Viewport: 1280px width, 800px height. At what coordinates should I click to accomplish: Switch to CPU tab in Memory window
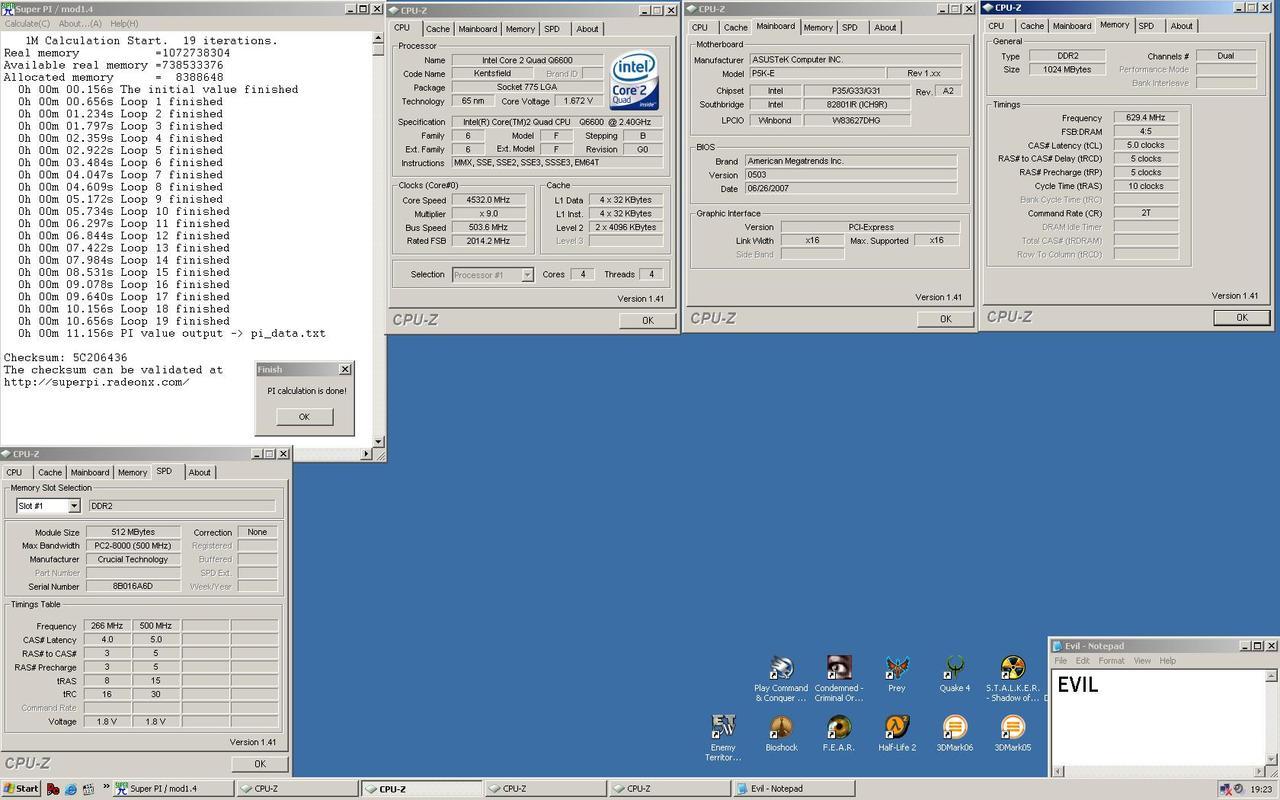click(996, 26)
